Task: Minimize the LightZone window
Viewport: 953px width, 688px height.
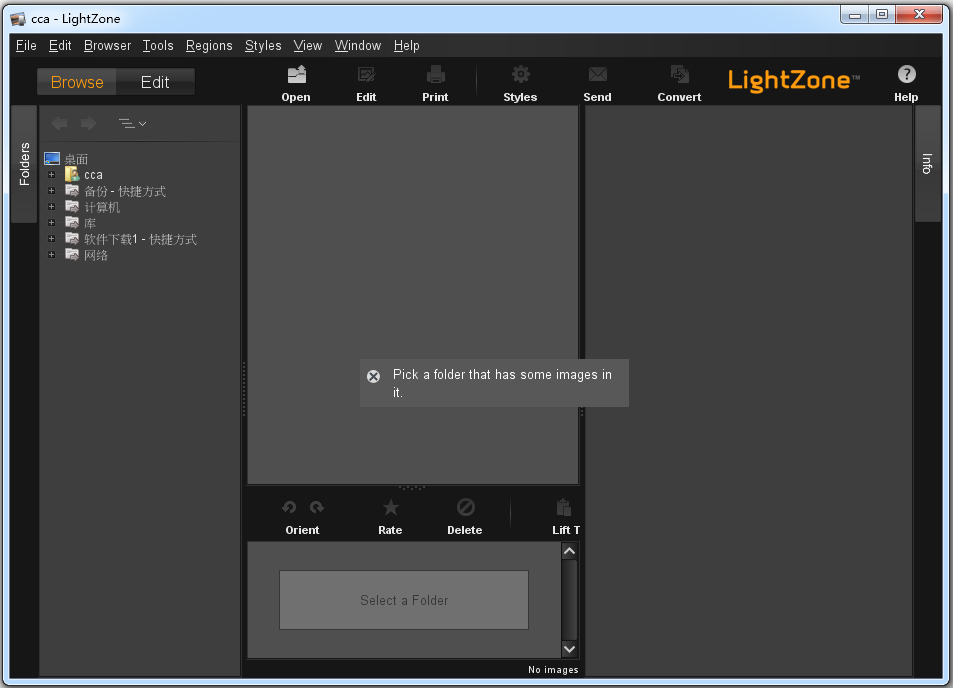Action: (855, 15)
